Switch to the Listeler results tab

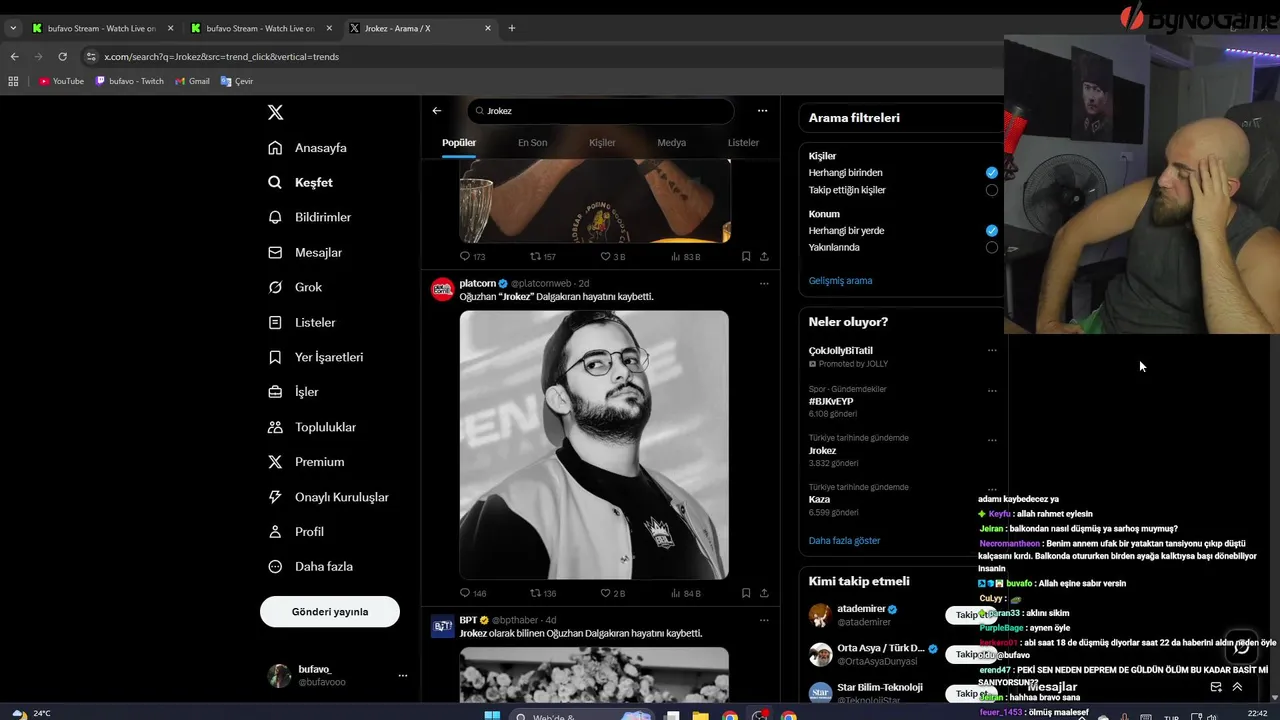click(743, 143)
